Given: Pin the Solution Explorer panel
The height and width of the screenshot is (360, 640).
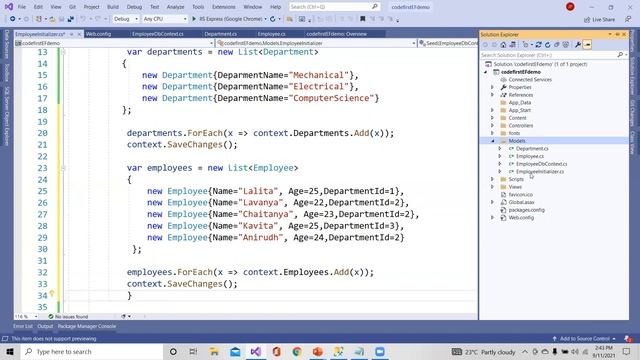Looking at the screenshot, I should [x=617, y=34].
